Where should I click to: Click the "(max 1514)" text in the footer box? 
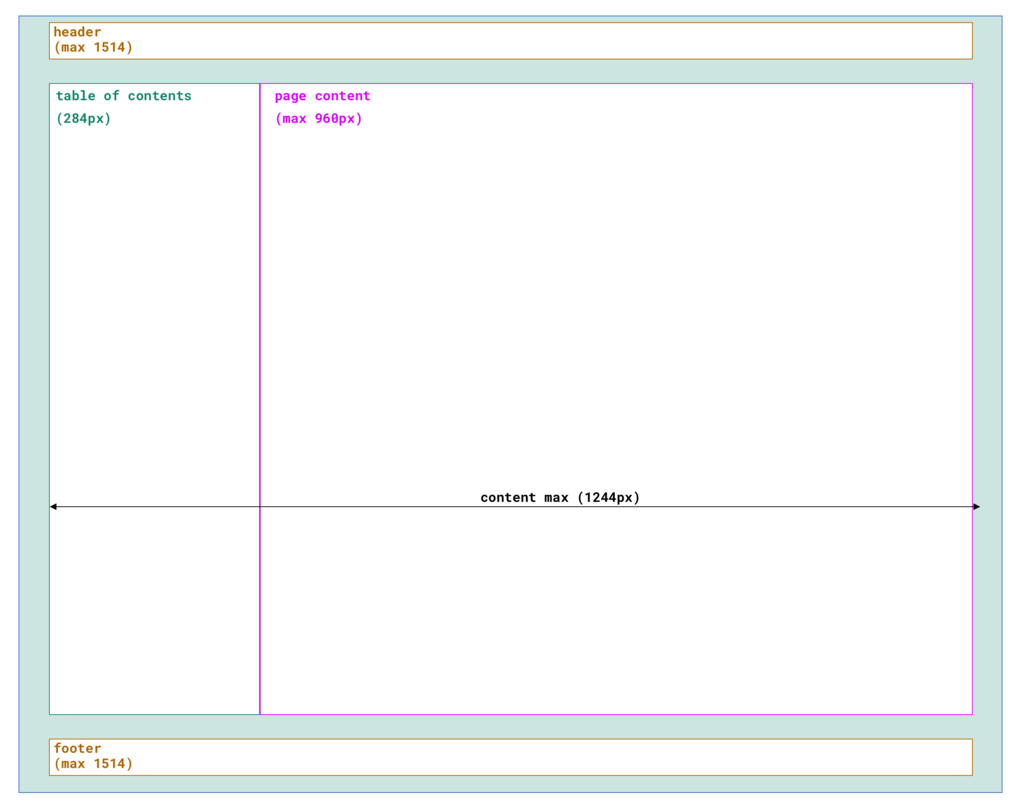93,764
